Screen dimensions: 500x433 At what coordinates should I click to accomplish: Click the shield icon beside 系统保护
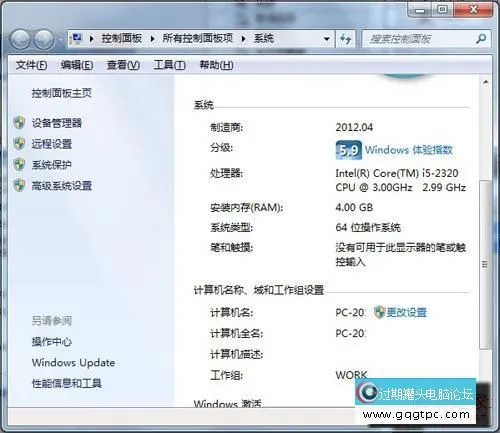[20, 165]
